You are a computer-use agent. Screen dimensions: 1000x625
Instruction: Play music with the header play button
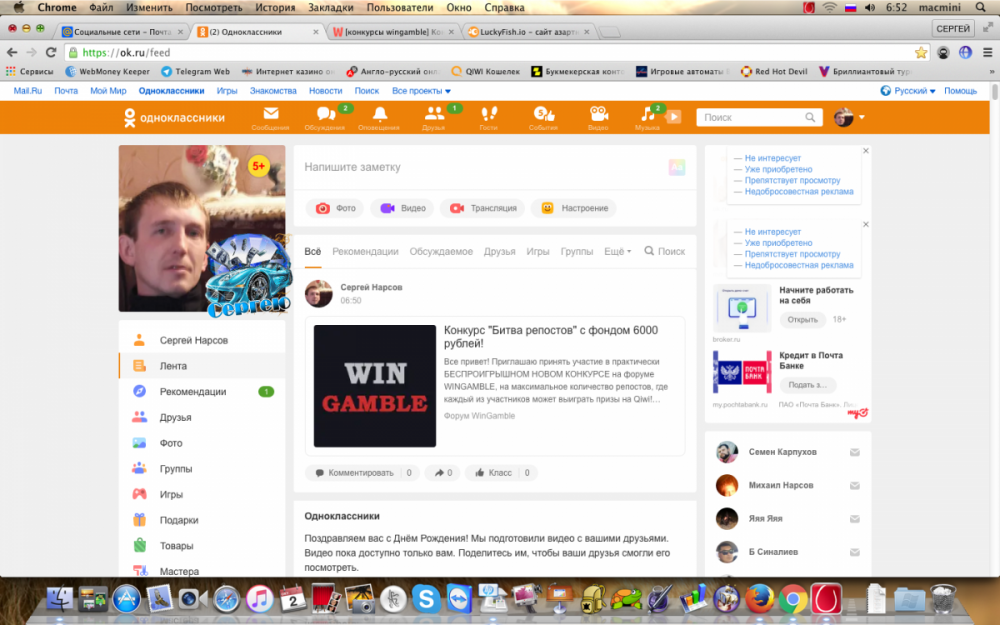coord(674,117)
